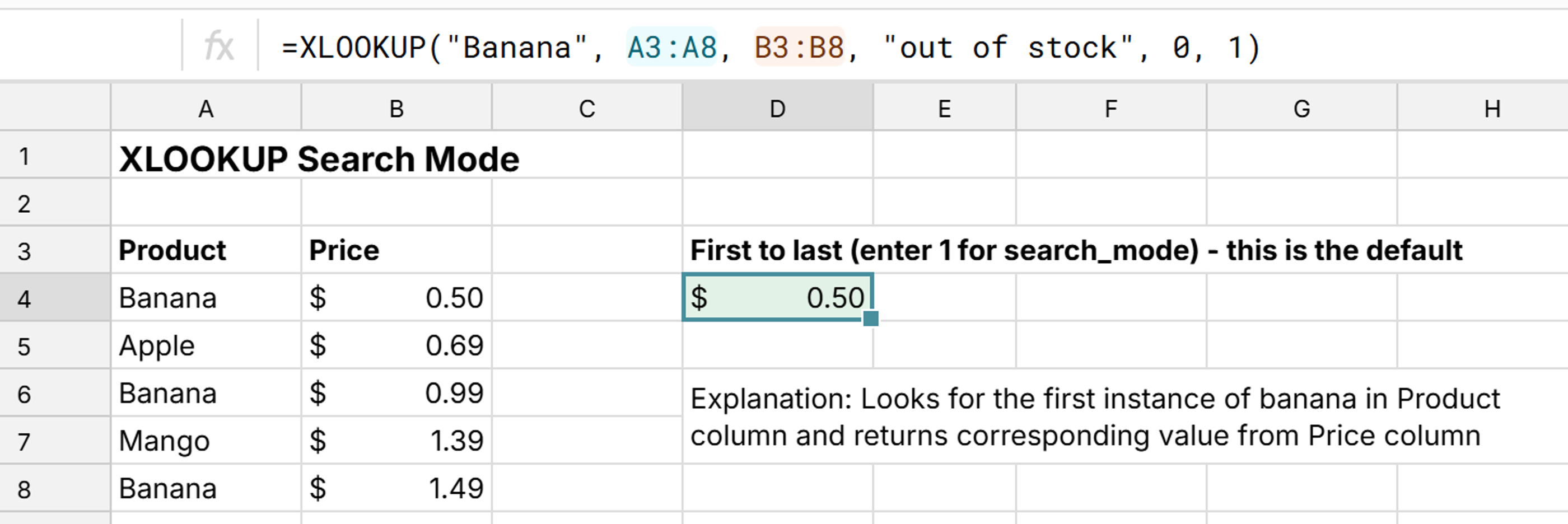Select the cell showing $0.99 price

click(396, 393)
